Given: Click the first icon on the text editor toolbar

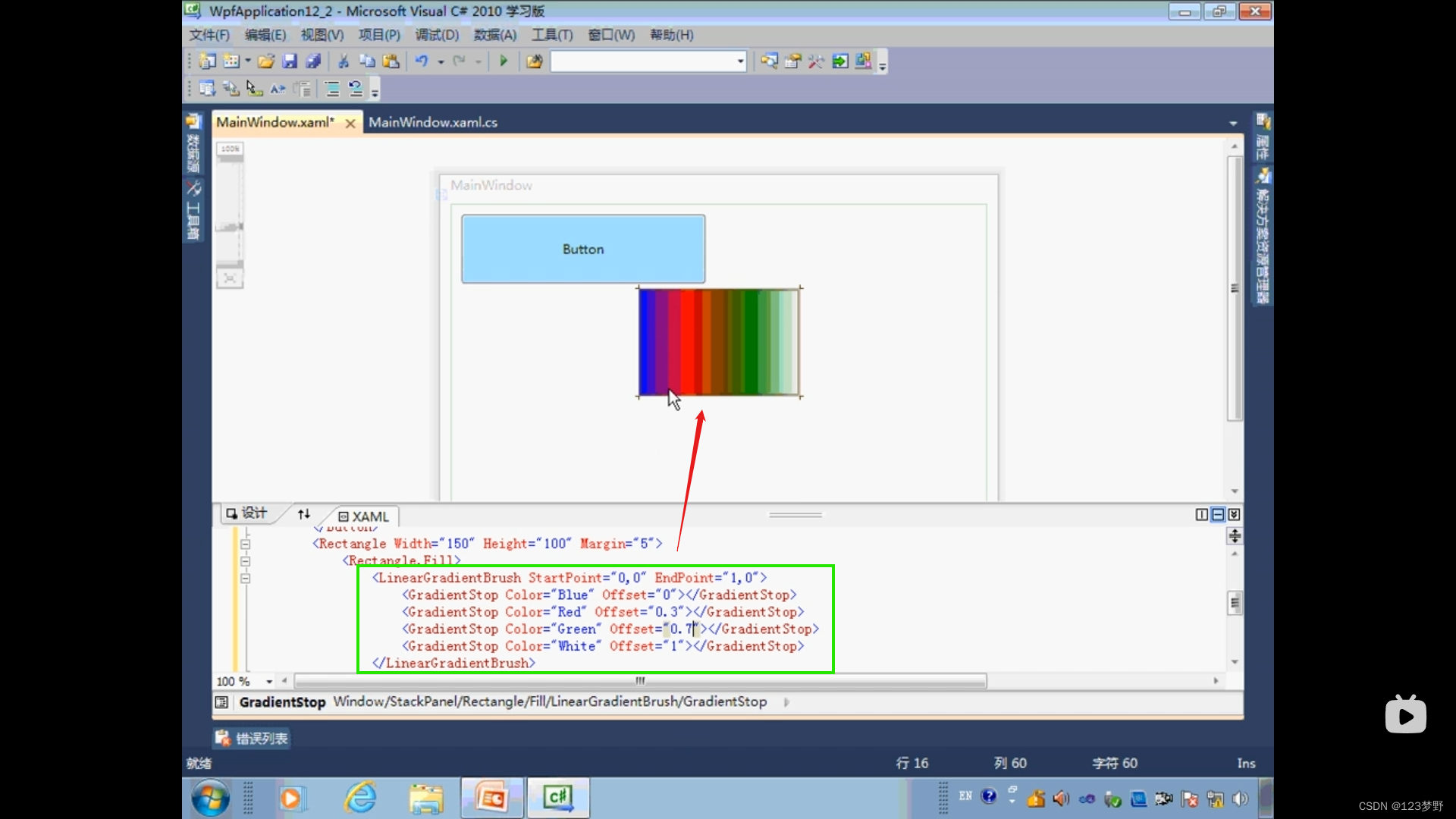Looking at the screenshot, I should click(207, 89).
